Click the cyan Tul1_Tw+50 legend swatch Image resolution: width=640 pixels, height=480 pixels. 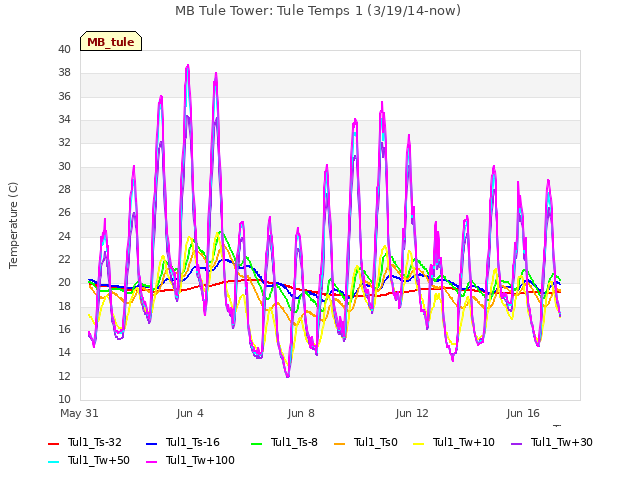[x=53, y=461]
